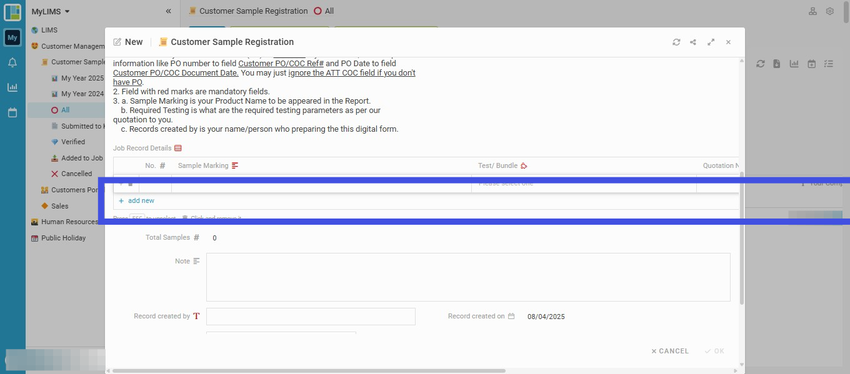This screenshot has height=374, width=850.
Task: Select Verified in the sidebar tree
Action: pyautogui.click(x=73, y=141)
